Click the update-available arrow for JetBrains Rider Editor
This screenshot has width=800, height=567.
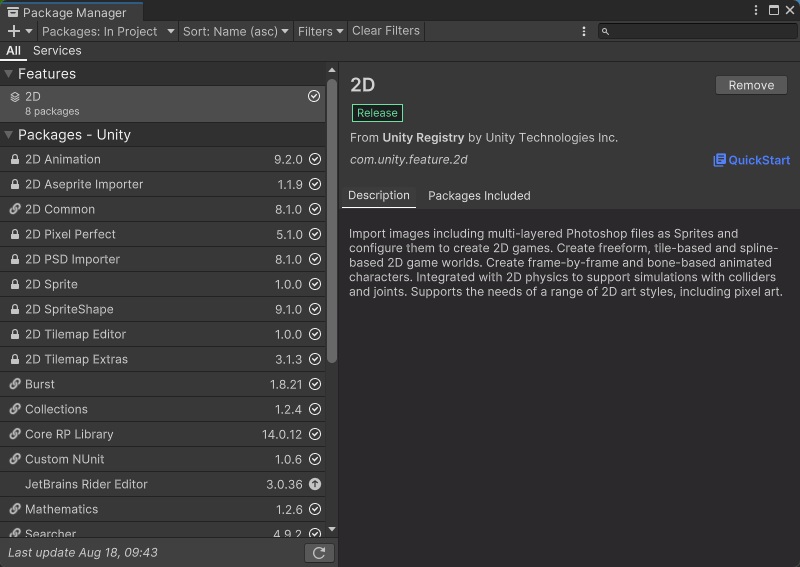pos(315,484)
